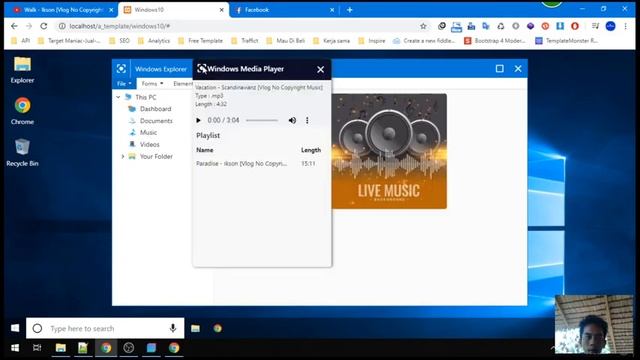Open a new browser tab

point(350,10)
